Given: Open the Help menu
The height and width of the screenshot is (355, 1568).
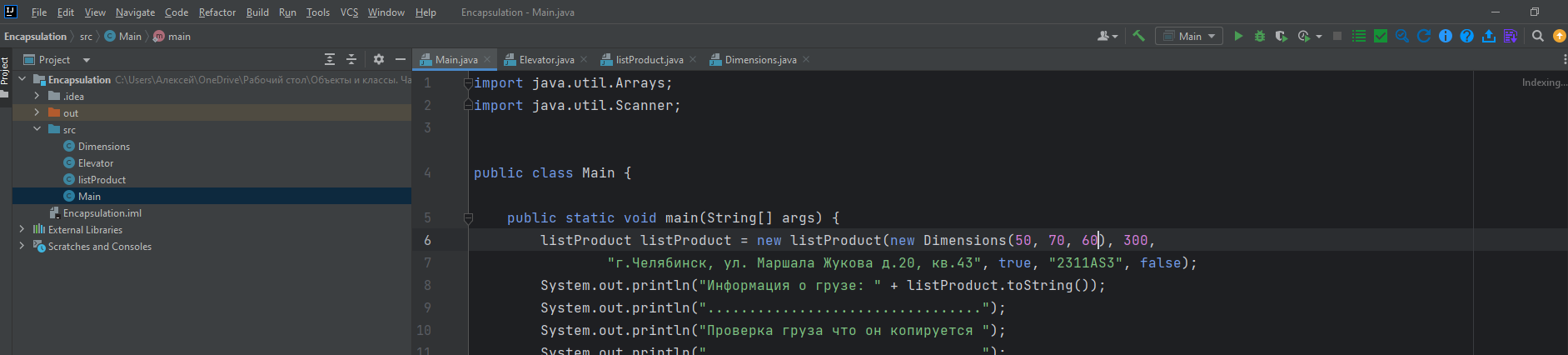Looking at the screenshot, I should pos(426,12).
